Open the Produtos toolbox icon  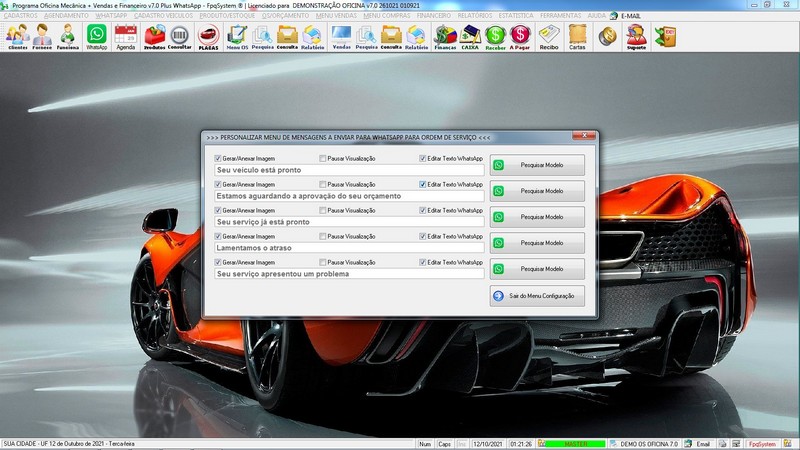coord(155,37)
